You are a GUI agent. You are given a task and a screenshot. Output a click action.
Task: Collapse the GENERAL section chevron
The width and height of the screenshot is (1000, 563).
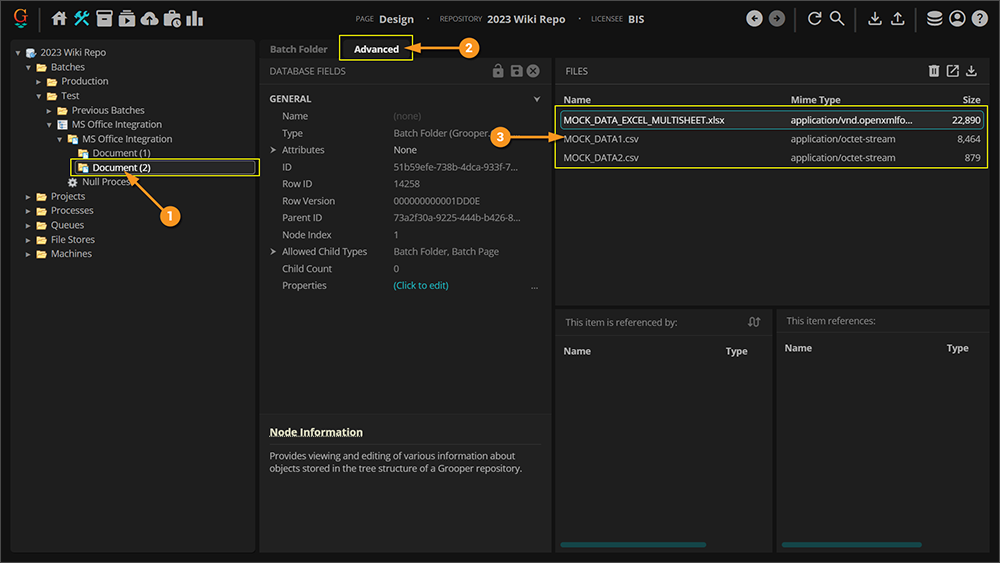tap(537, 99)
